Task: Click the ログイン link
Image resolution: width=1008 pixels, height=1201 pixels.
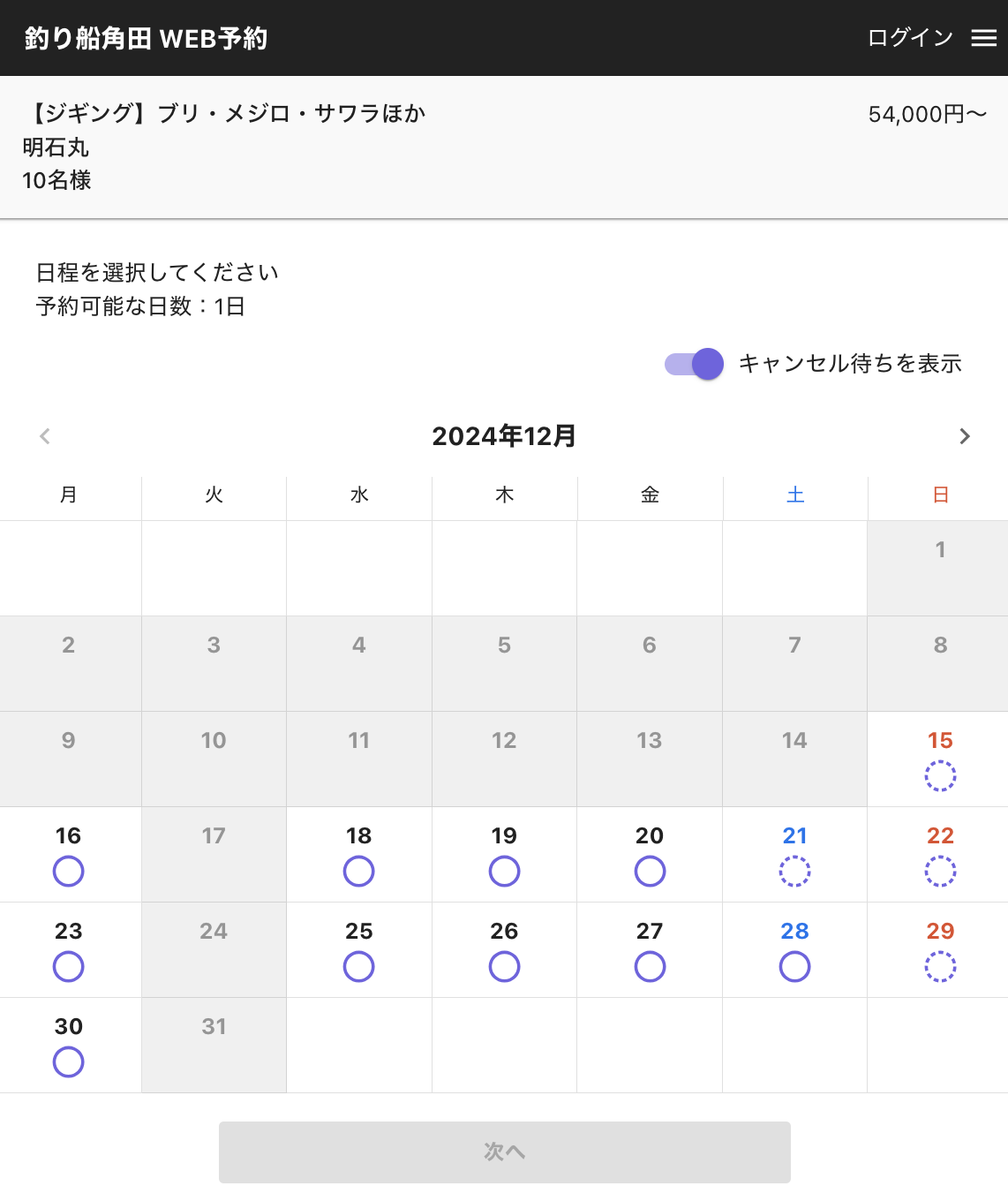Action: click(910, 38)
